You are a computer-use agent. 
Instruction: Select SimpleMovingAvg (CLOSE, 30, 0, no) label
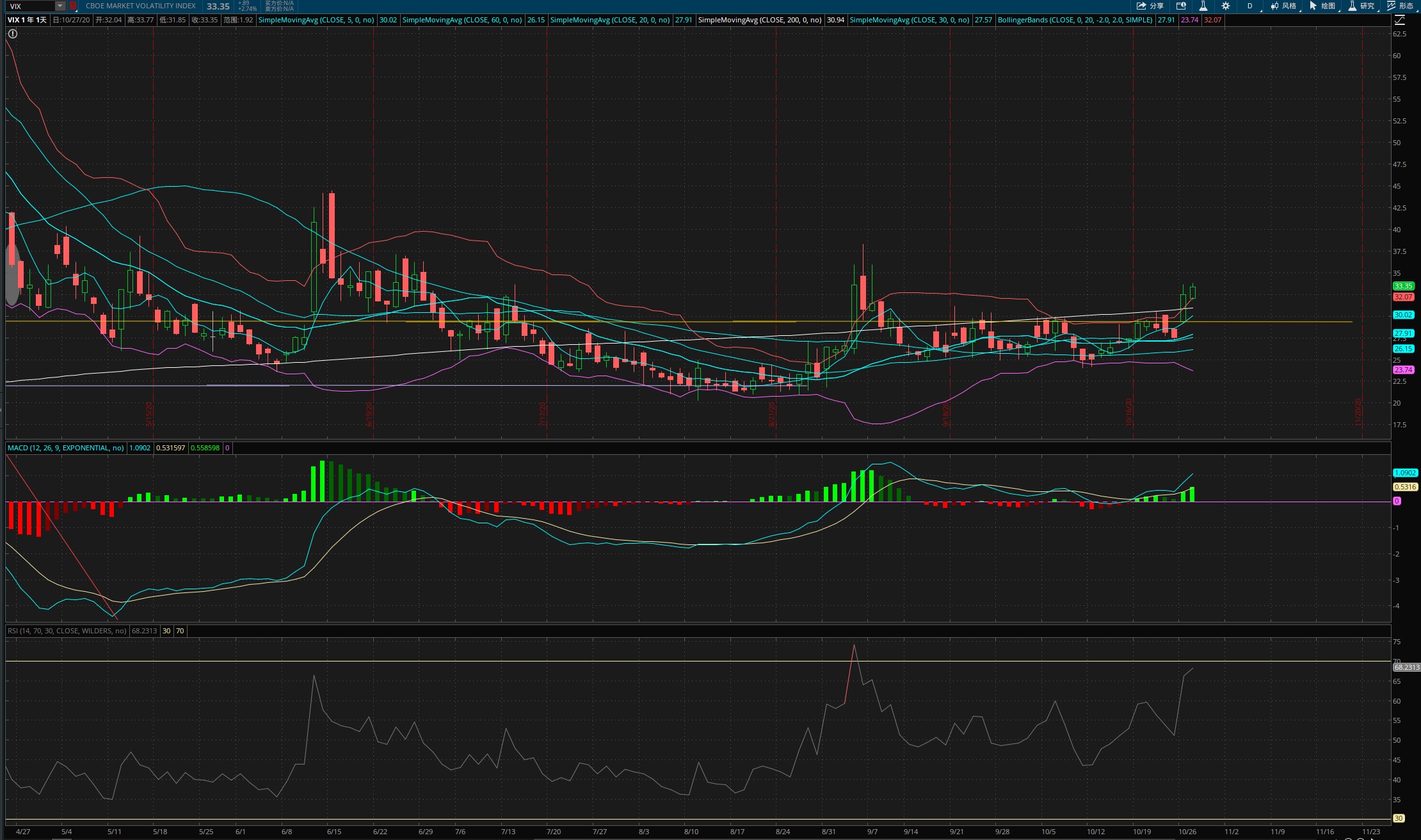click(910, 20)
